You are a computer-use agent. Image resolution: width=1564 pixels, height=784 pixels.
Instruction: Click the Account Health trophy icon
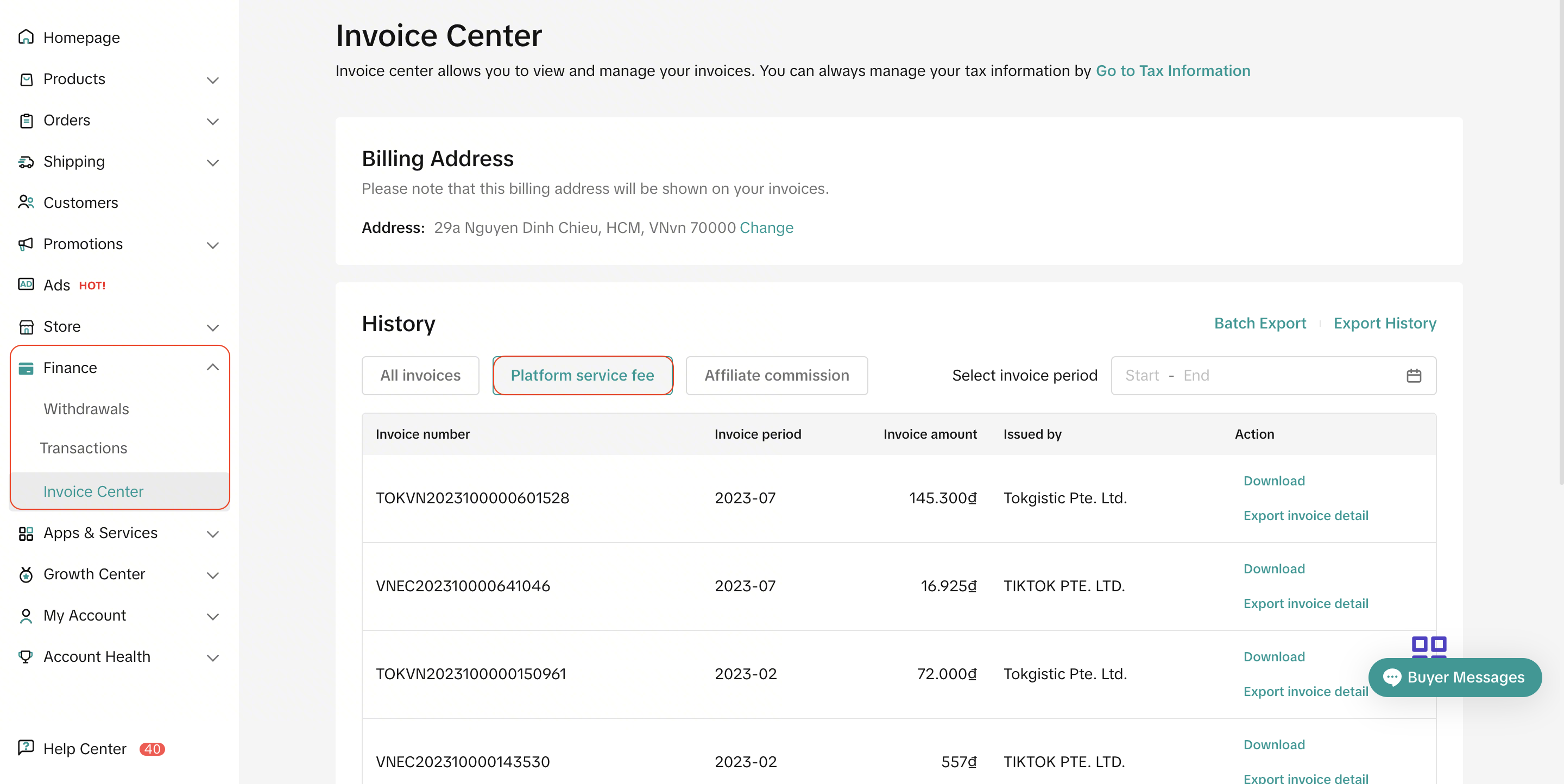coord(26,656)
